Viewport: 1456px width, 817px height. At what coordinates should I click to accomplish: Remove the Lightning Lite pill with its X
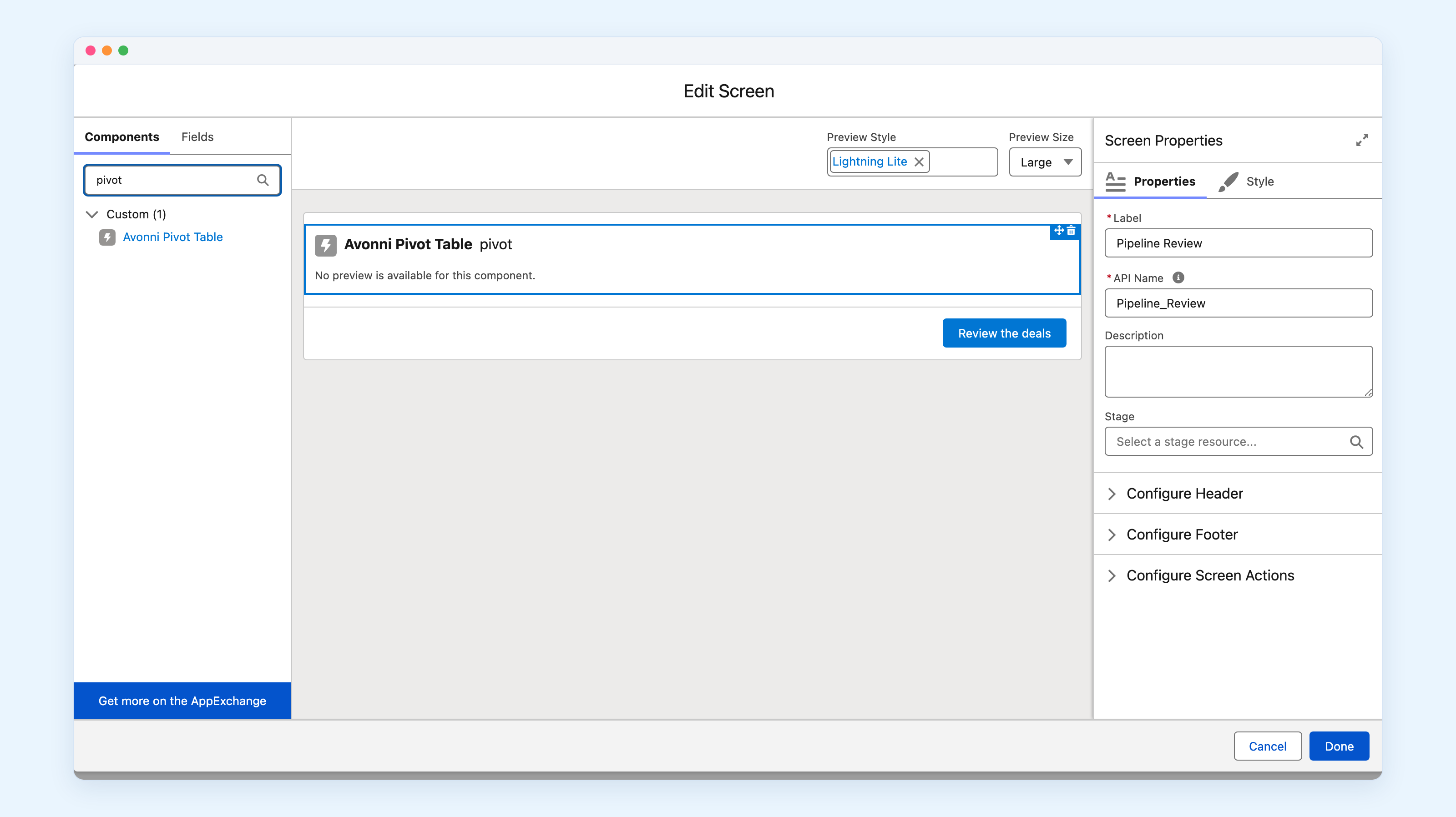click(x=919, y=162)
